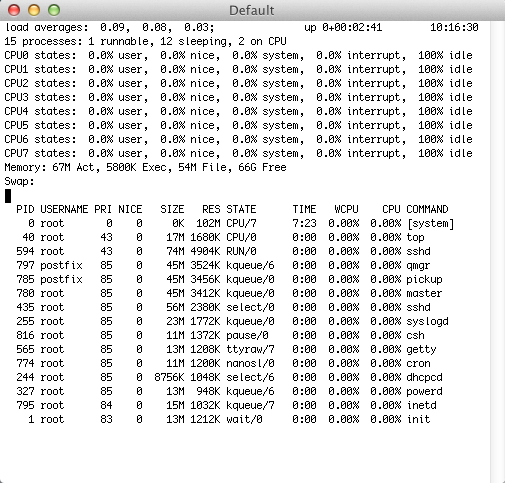Click the pickup process command
The width and height of the screenshot is (505, 483).
(x=424, y=280)
